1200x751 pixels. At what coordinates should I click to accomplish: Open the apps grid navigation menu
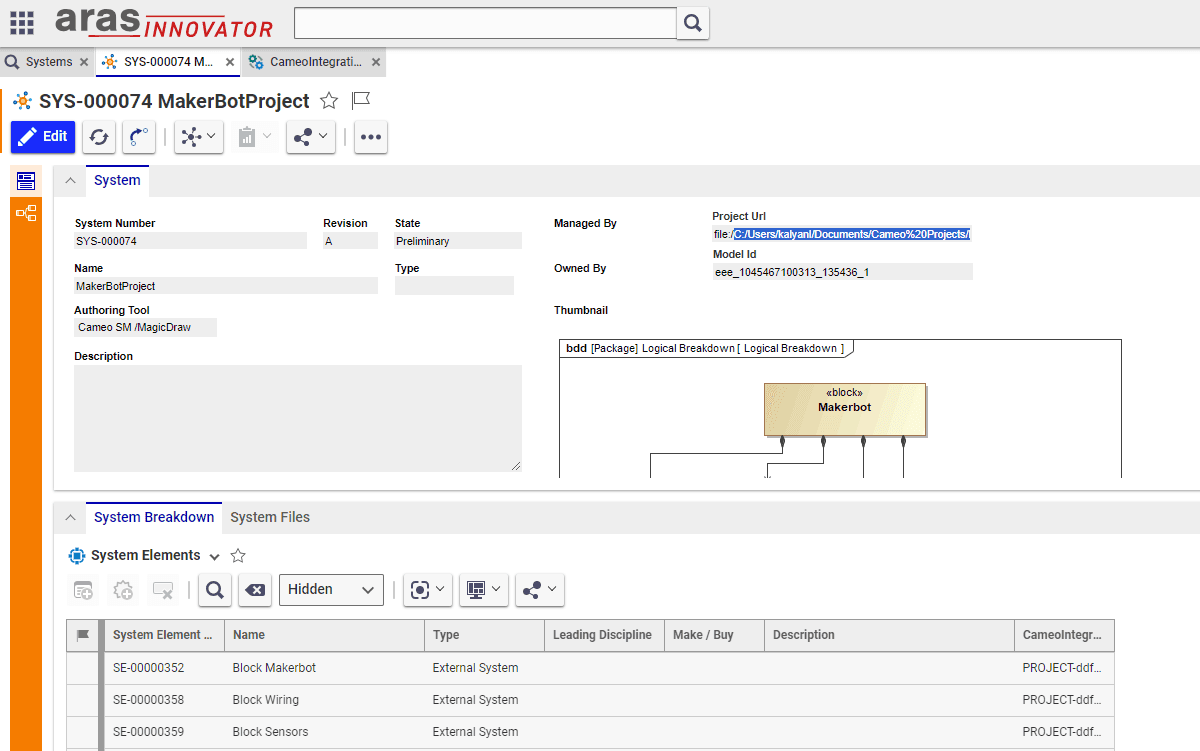click(21, 22)
